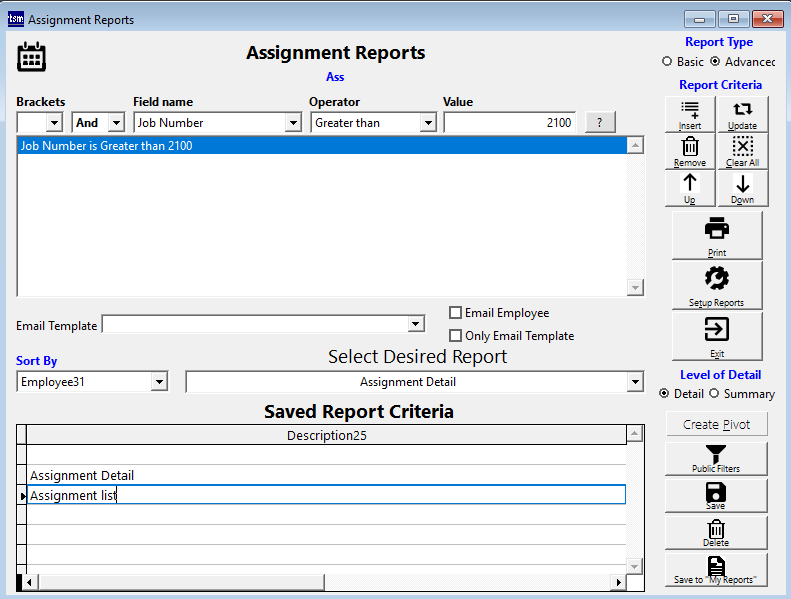Image resolution: width=791 pixels, height=599 pixels.
Task: Click the Insert criteria icon
Action: click(690, 114)
